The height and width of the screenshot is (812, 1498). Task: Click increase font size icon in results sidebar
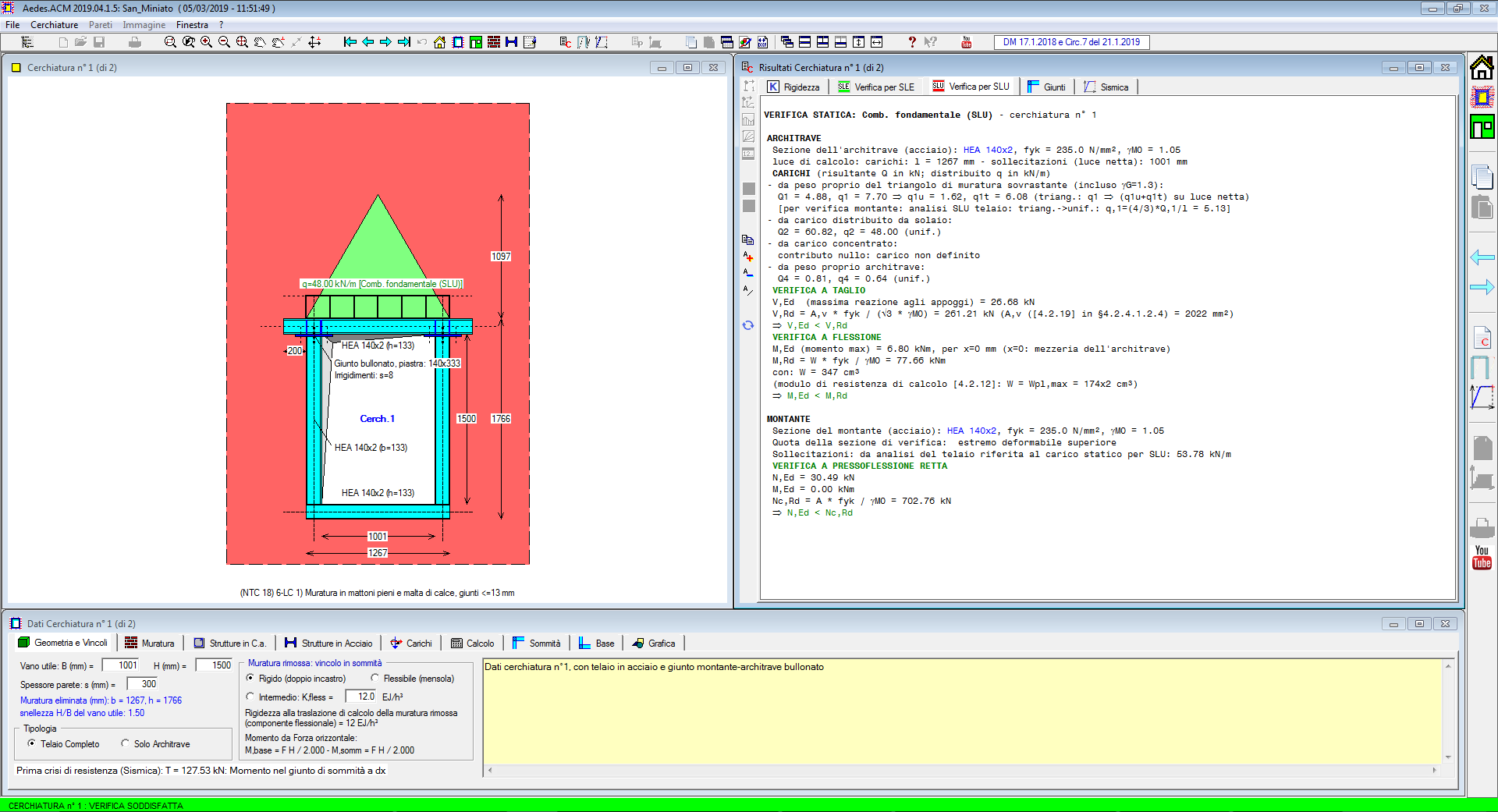[748, 257]
